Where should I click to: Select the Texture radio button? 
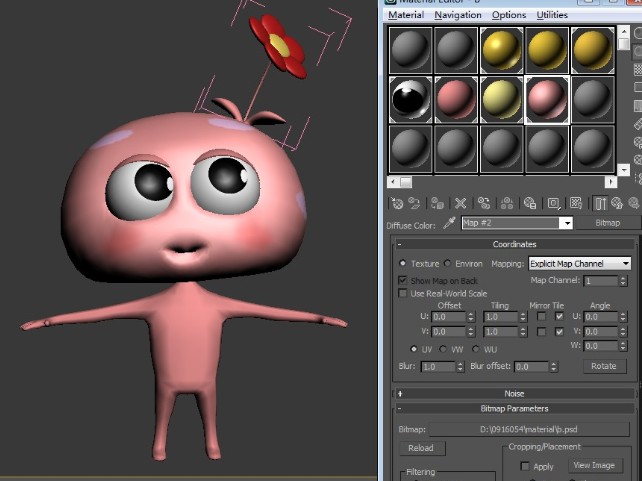click(403, 263)
